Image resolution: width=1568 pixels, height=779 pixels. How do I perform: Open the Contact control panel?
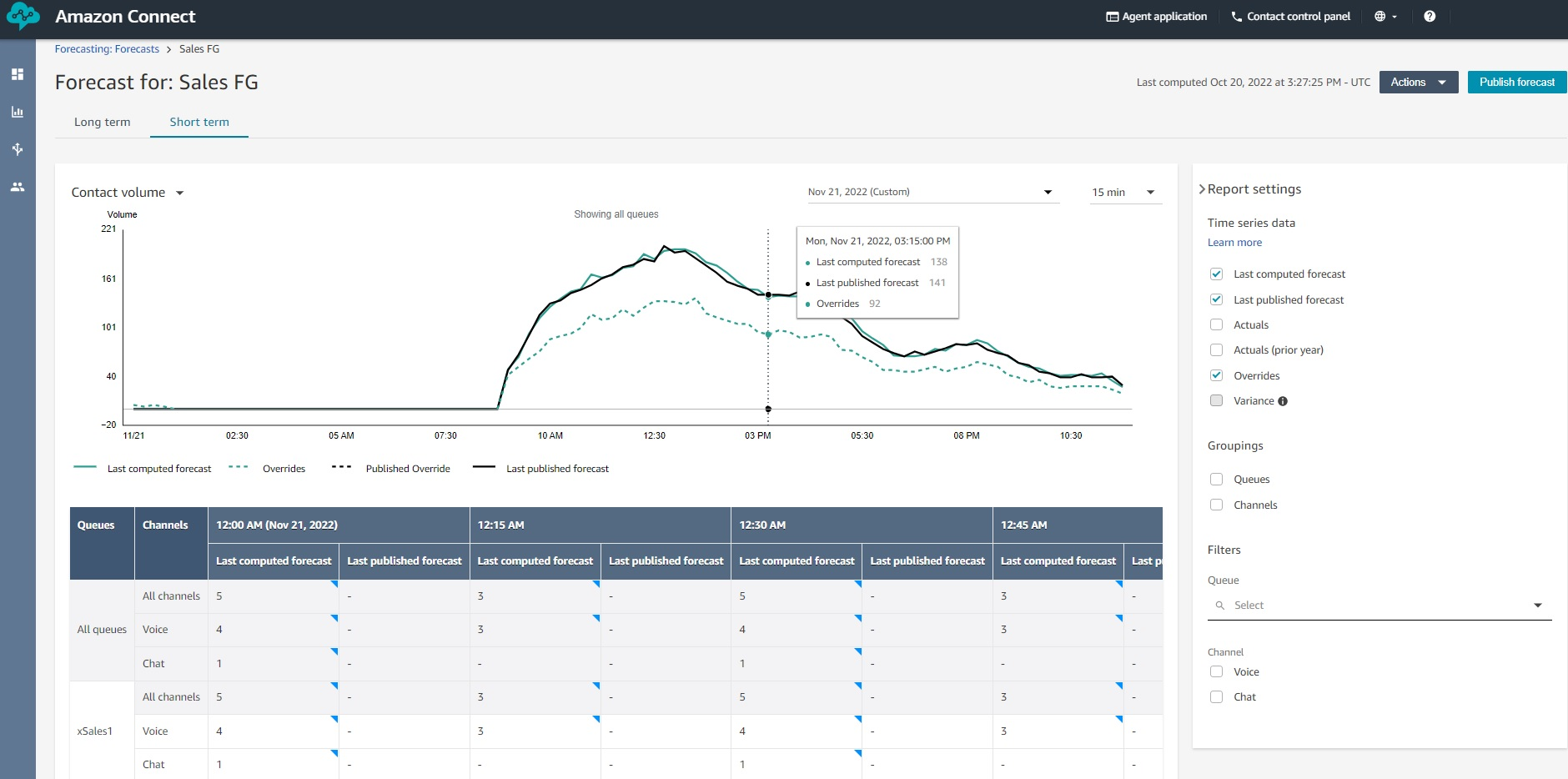(x=1290, y=16)
